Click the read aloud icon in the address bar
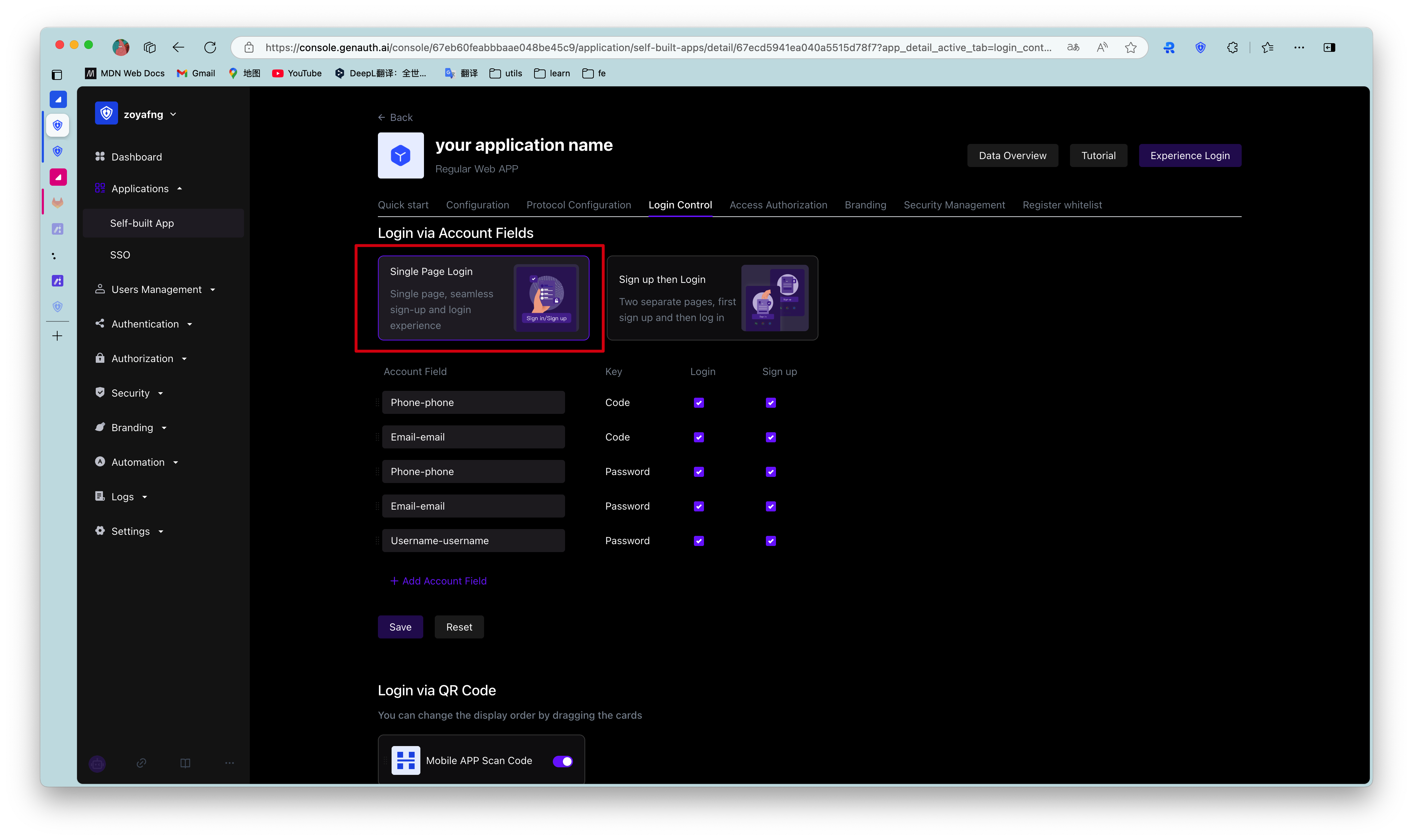The height and width of the screenshot is (840, 1413). 1102,48
